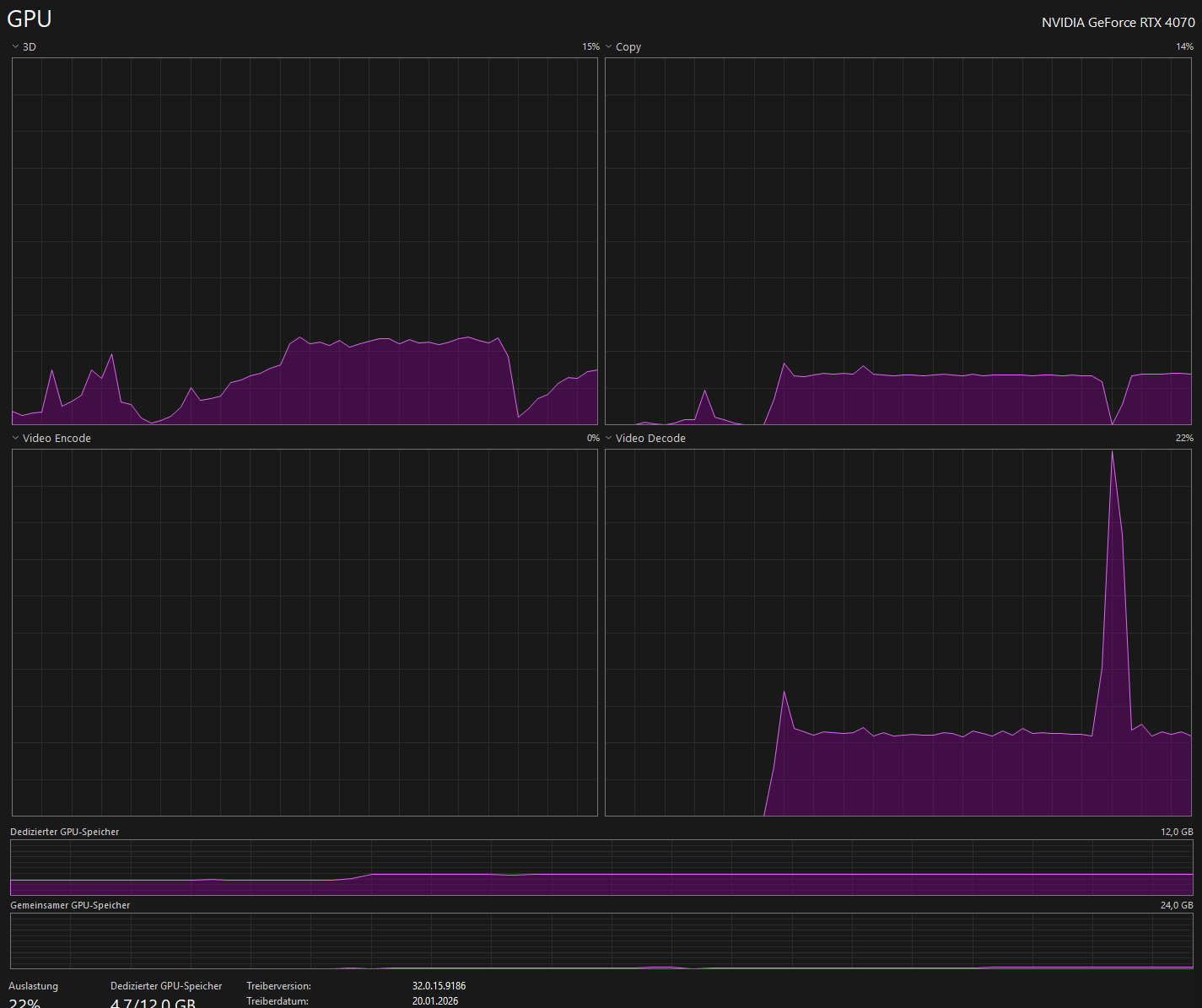
Task: Click the Video Decode graph spike
Action: (1113, 590)
